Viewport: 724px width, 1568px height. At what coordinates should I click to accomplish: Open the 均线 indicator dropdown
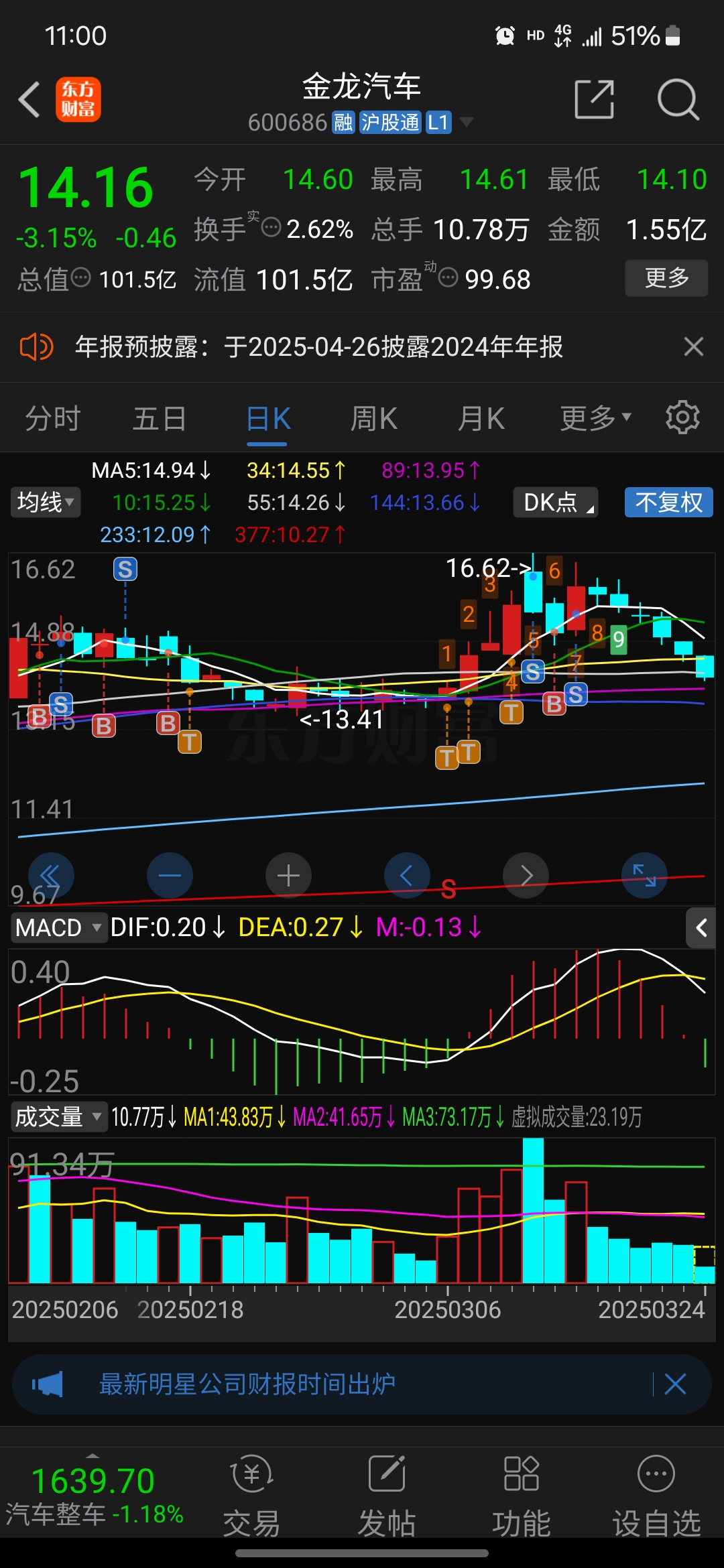coord(46,502)
